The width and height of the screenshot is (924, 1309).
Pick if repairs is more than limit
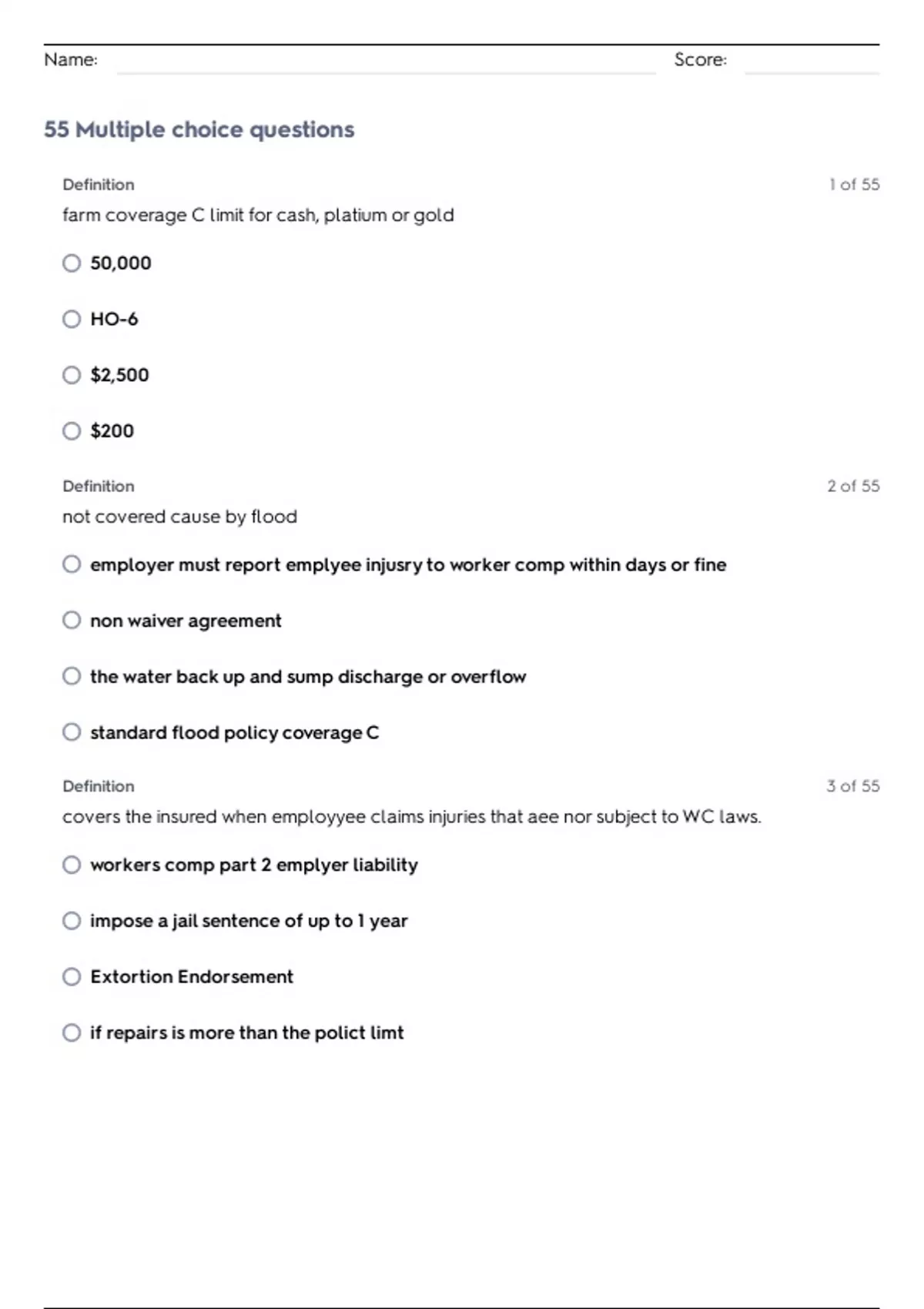click(x=72, y=1033)
